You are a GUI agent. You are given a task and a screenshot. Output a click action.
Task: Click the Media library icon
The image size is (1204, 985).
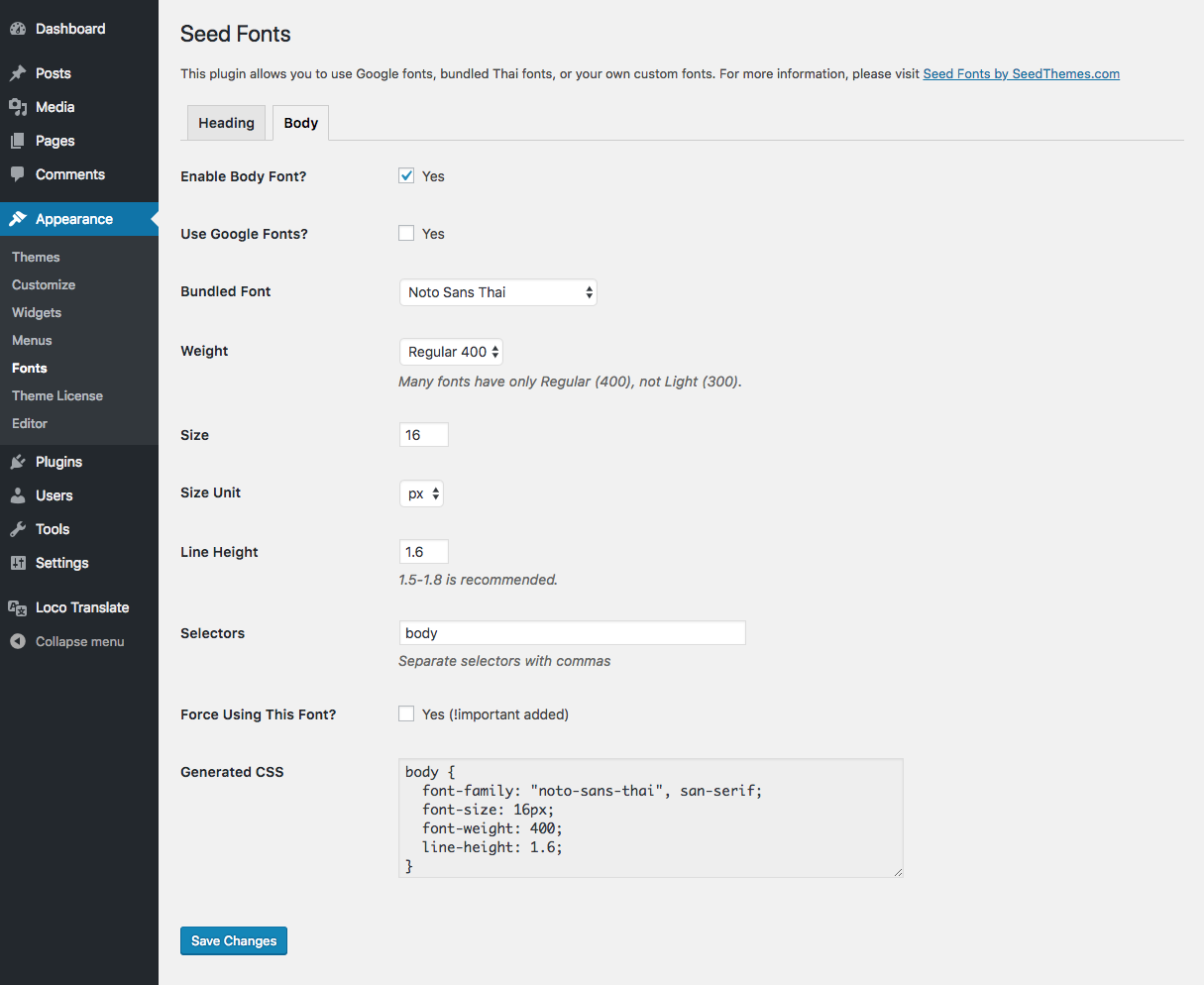(18, 107)
